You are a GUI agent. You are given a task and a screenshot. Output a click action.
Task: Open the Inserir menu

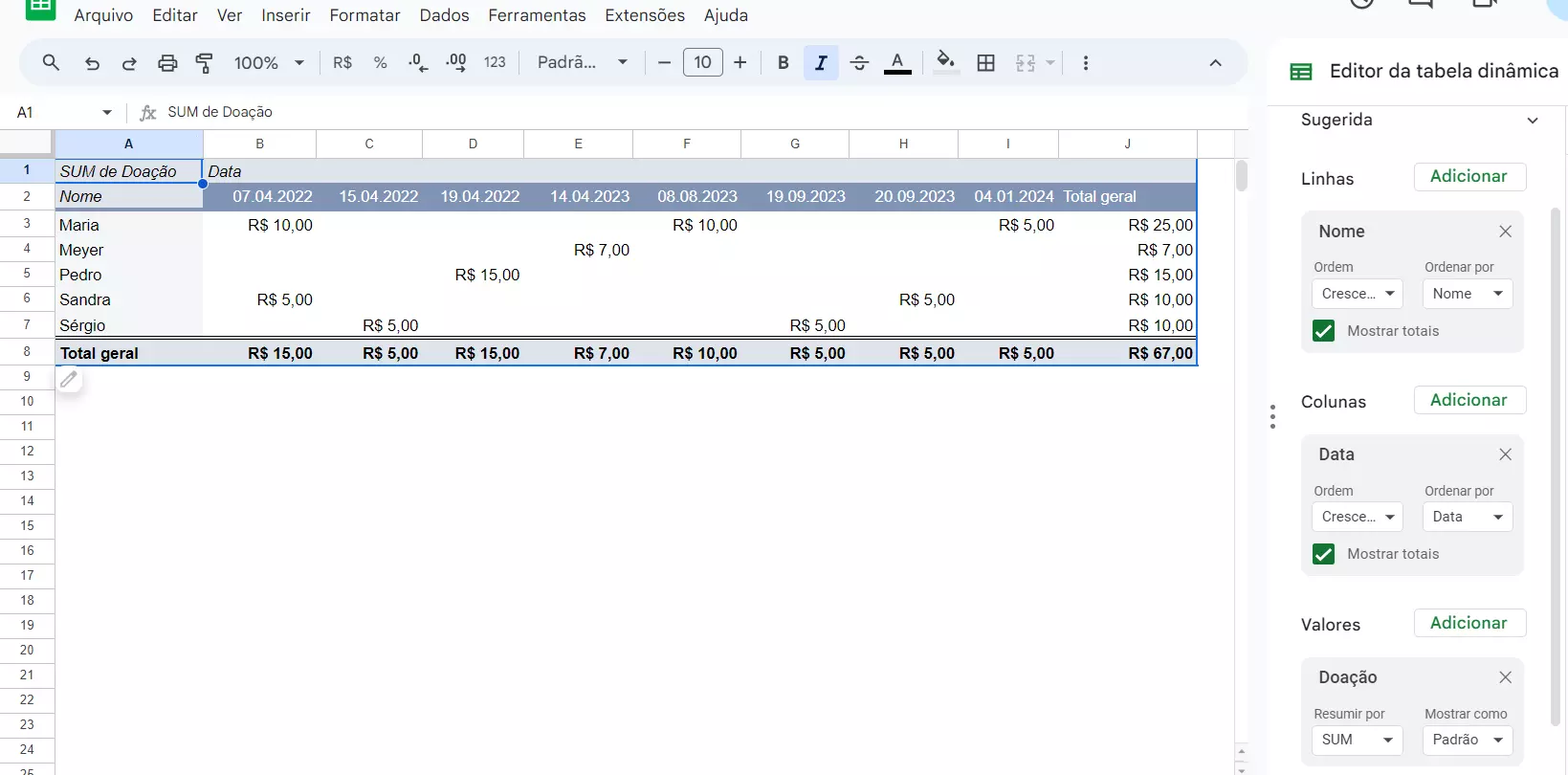[286, 15]
